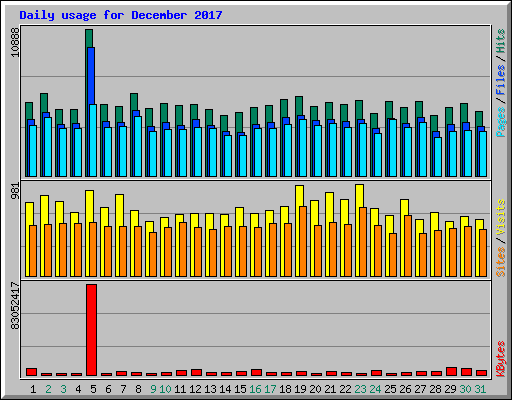
Task: Click green day label 17
Action: 270,389
